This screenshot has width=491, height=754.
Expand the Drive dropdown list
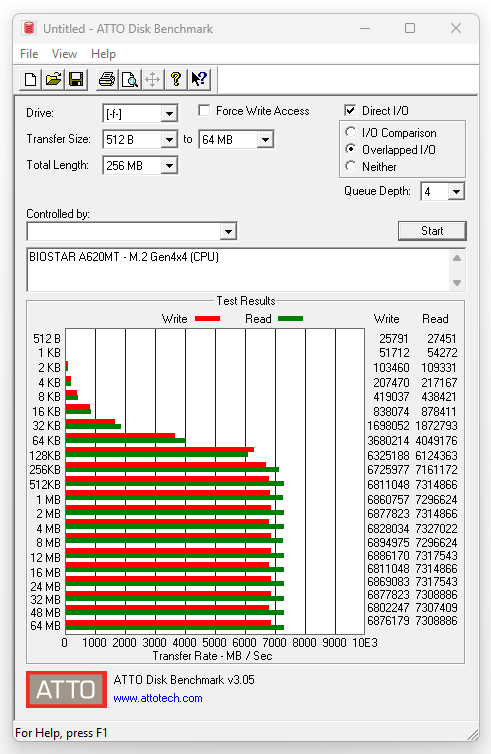(169, 114)
